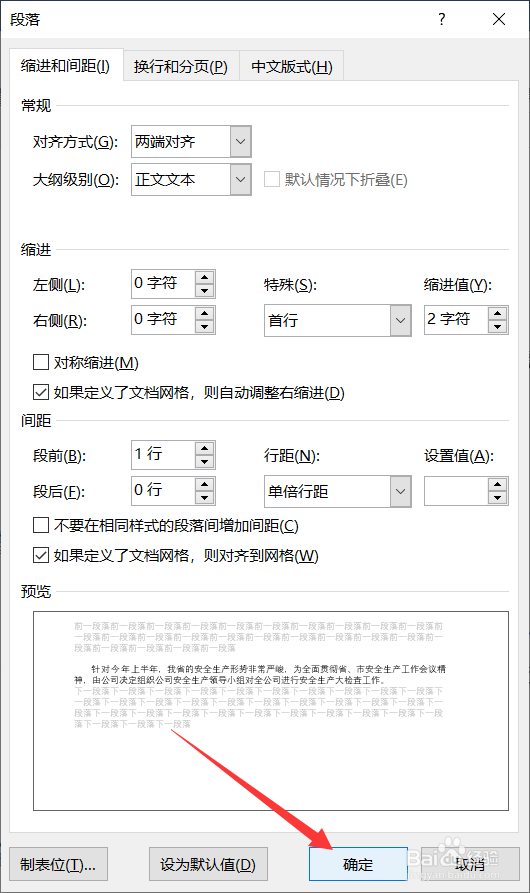Viewport: 530px width, 893px height.
Task: Increase 段前 spacing with up arrow
Action: pyautogui.click(x=204, y=448)
